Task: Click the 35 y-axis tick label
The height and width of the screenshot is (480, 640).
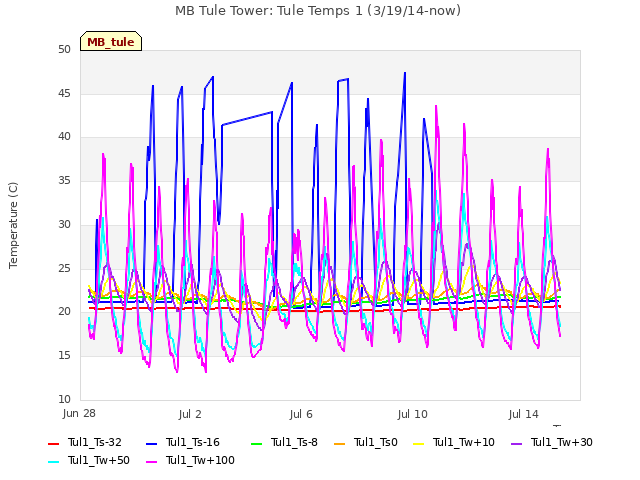Action: (x=64, y=180)
